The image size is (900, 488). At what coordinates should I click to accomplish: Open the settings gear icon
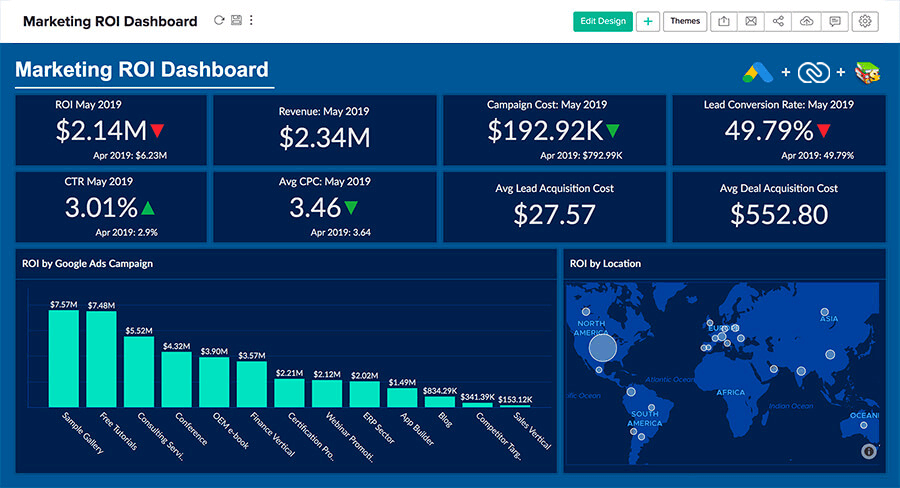pyautogui.click(x=865, y=21)
